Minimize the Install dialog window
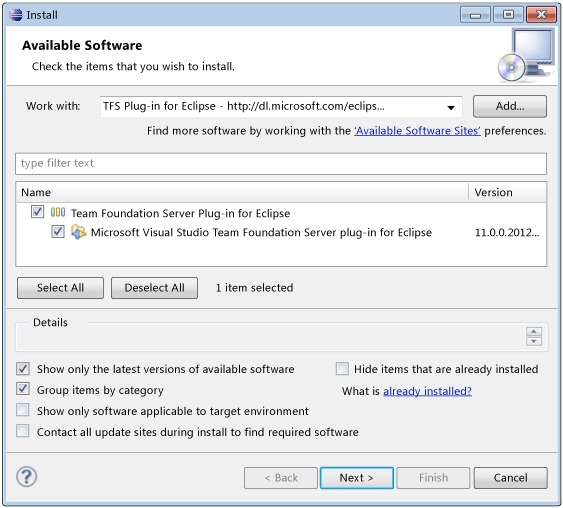This screenshot has height=508, width=563. point(475,15)
